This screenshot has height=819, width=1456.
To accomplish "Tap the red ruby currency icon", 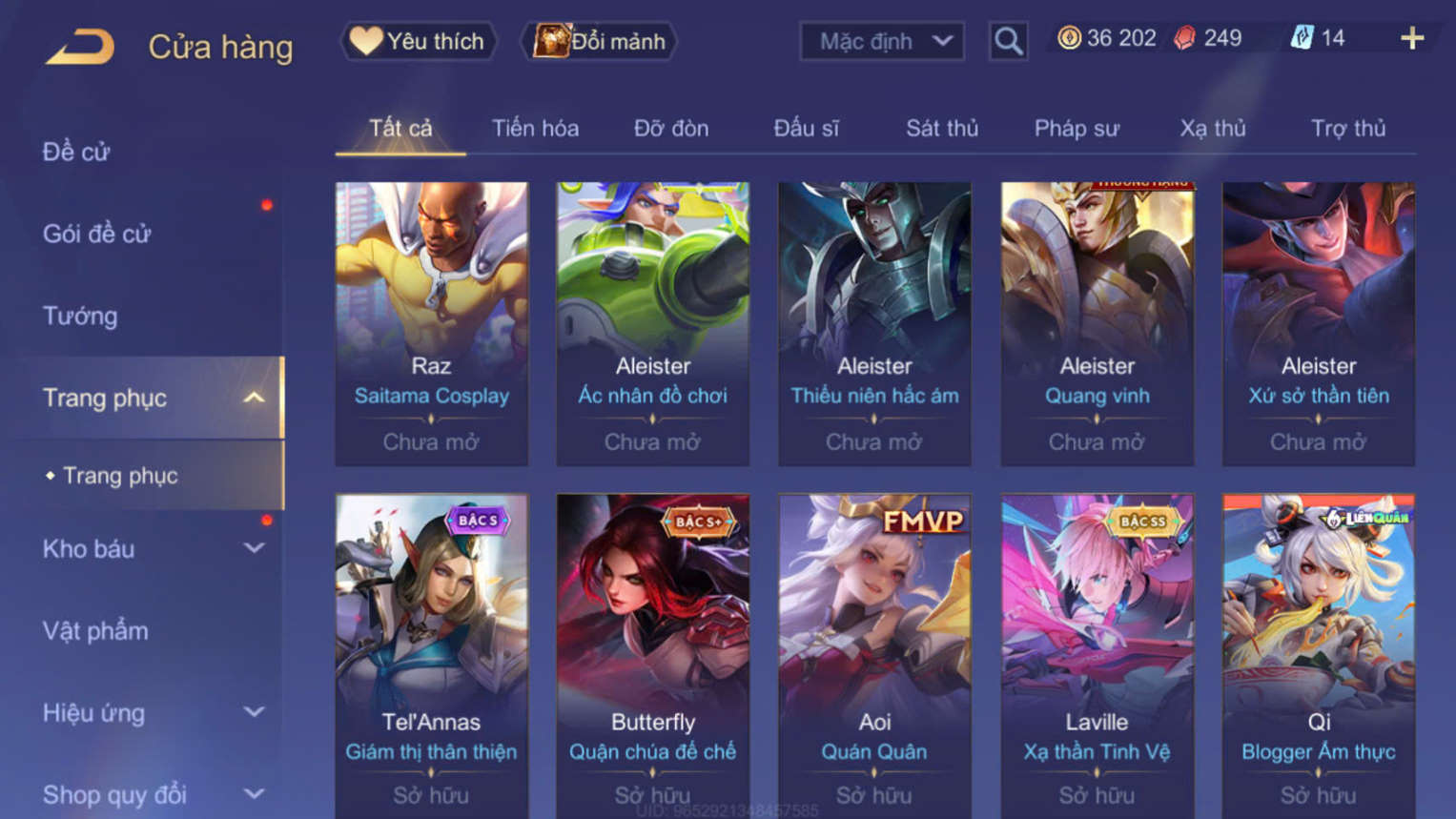I will (1184, 38).
